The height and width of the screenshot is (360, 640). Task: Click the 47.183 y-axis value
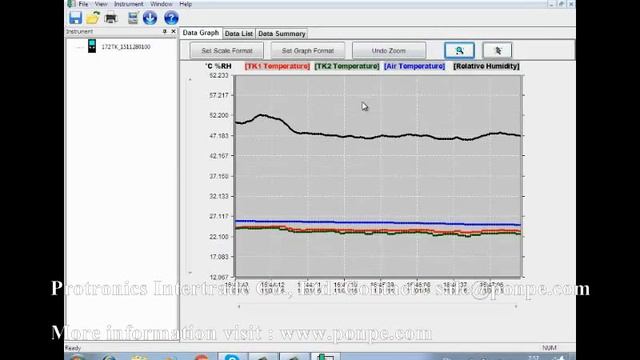click(x=219, y=136)
